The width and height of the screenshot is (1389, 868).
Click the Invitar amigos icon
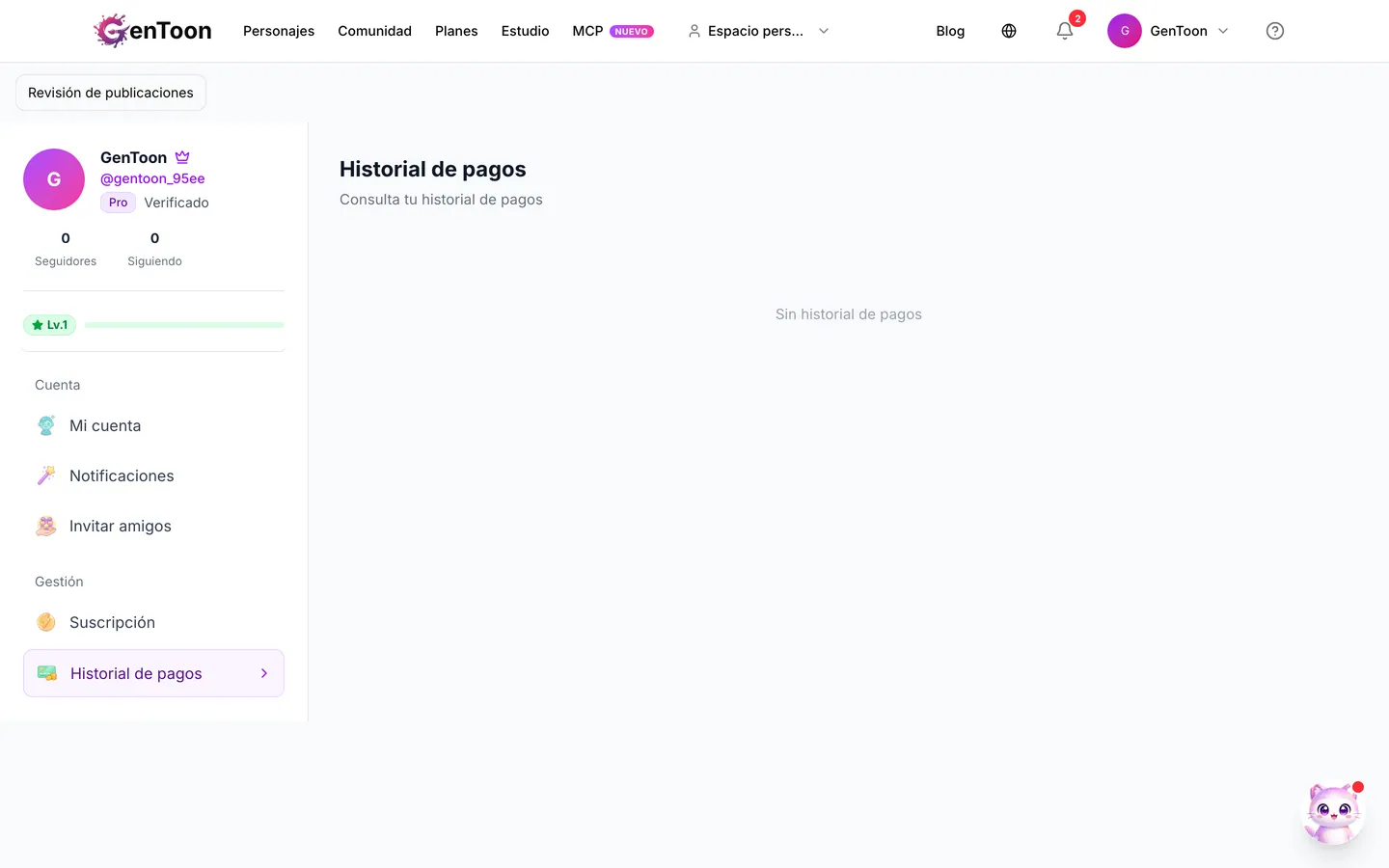46,526
